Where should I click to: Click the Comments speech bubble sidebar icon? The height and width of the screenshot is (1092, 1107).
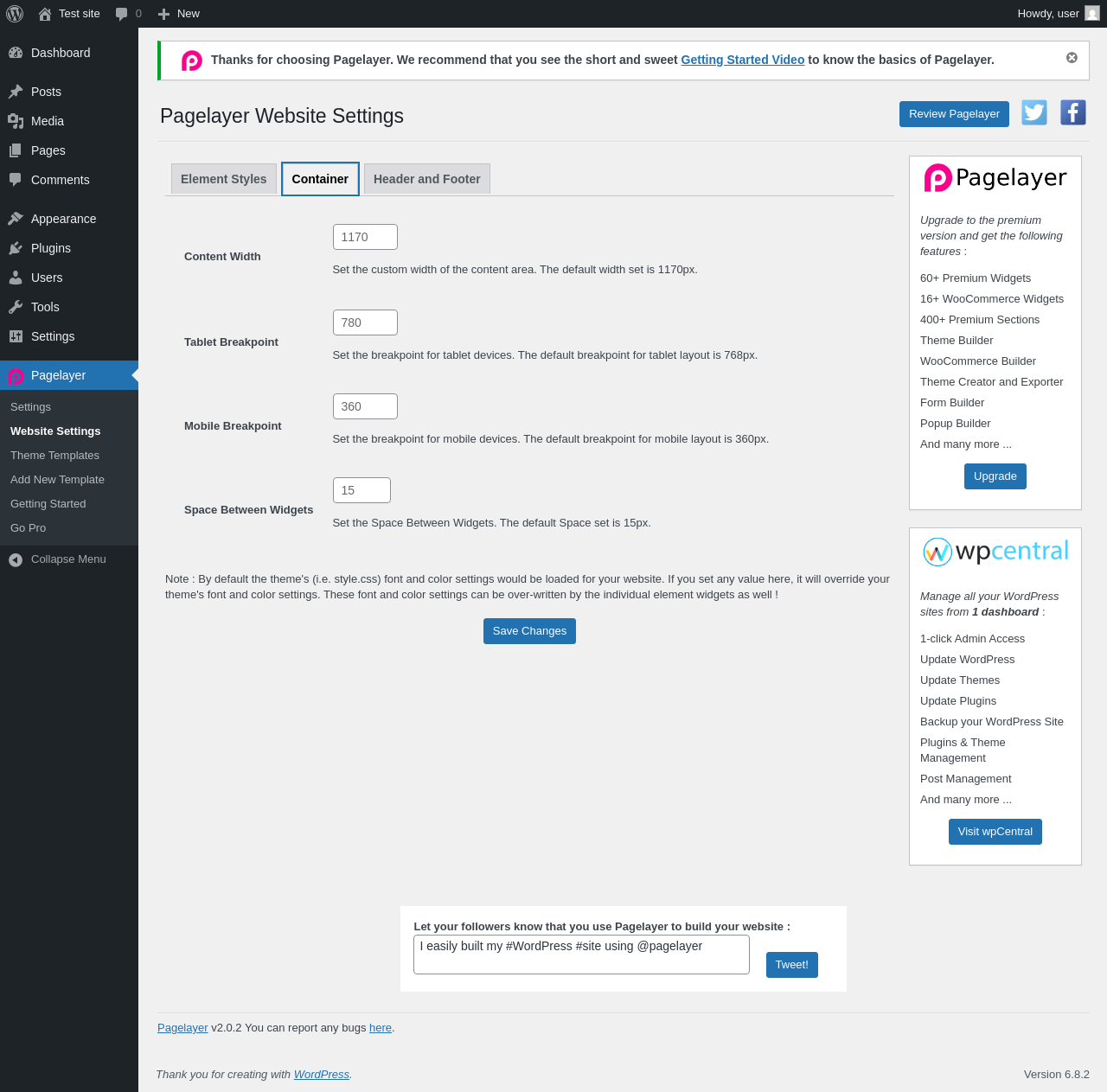pyautogui.click(x=16, y=180)
